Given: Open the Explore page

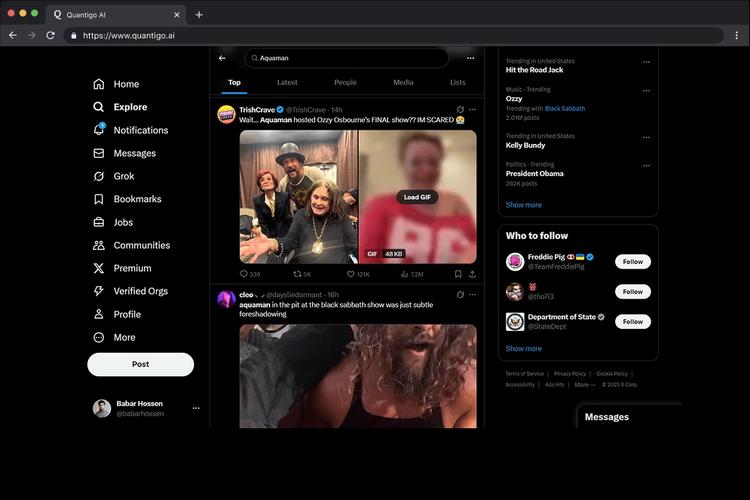Looking at the screenshot, I should click(x=120, y=107).
